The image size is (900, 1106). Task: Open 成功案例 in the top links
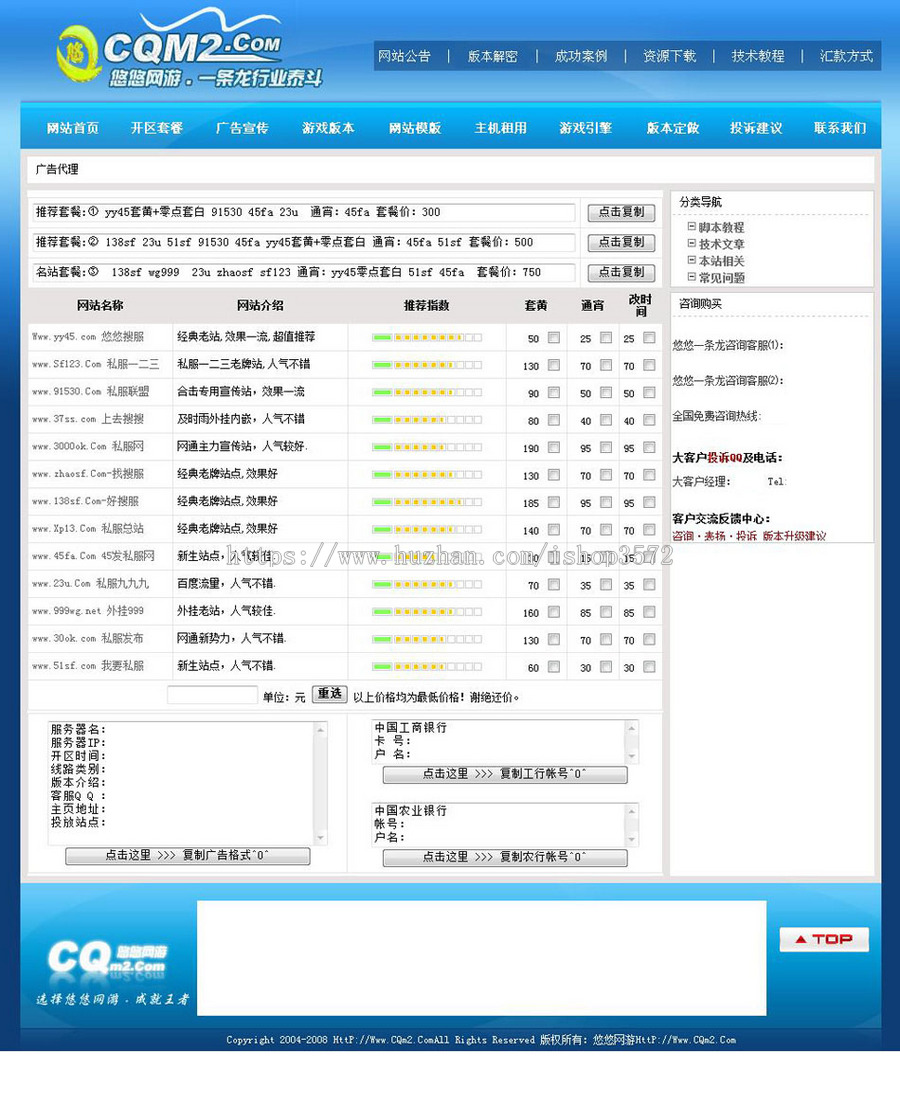coord(580,56)
